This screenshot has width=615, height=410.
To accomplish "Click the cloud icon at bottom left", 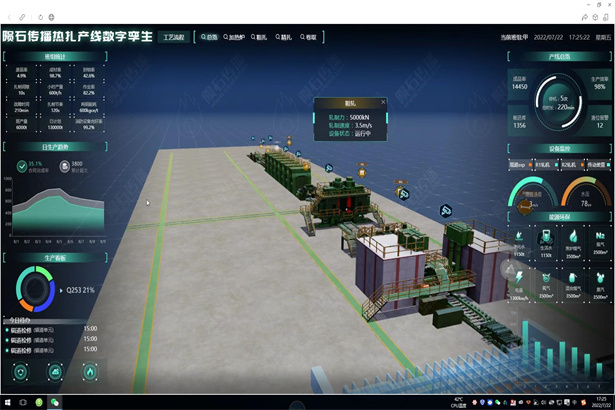I will tap(55, 372).
